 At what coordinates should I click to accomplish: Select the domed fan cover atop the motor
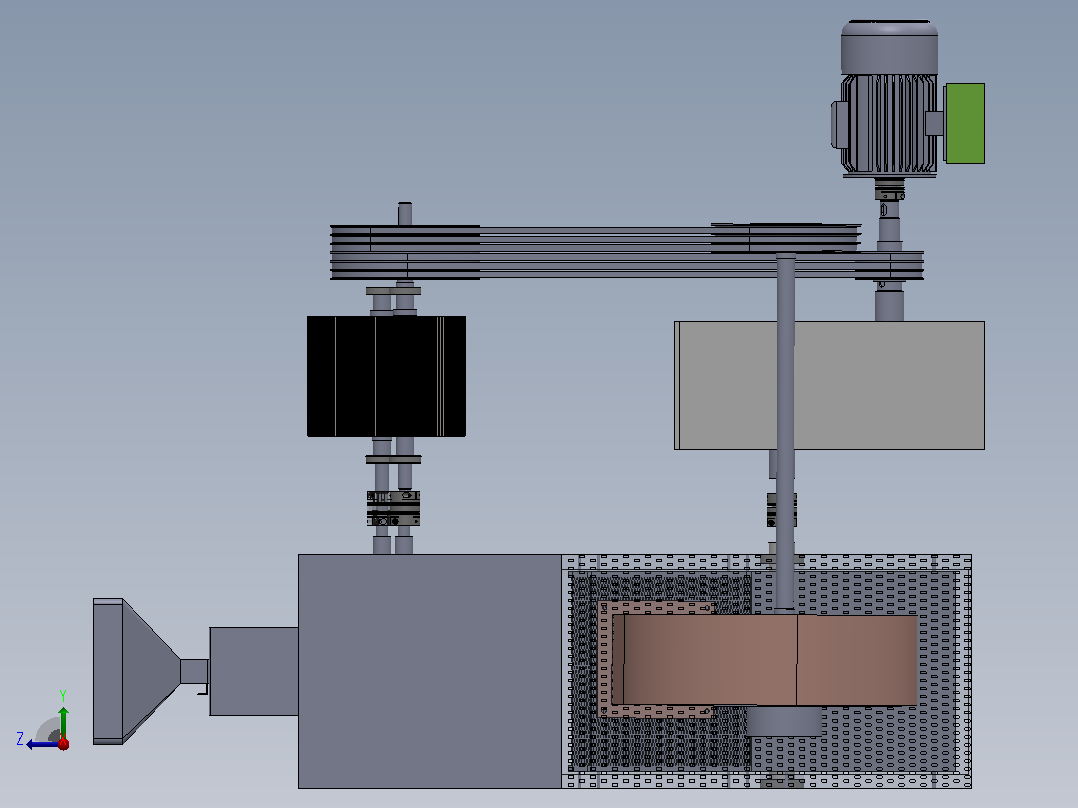(889, 47)
